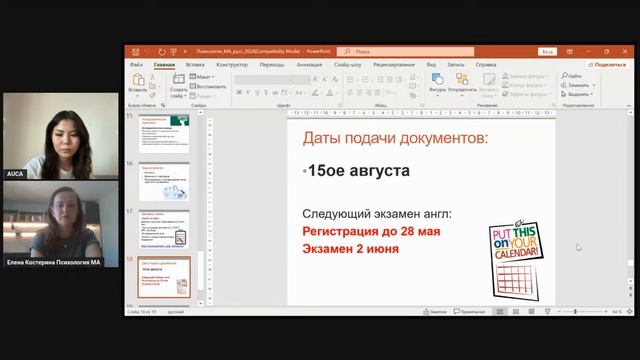Open the Change Case (Aa) dropdown

click(300, 93)
